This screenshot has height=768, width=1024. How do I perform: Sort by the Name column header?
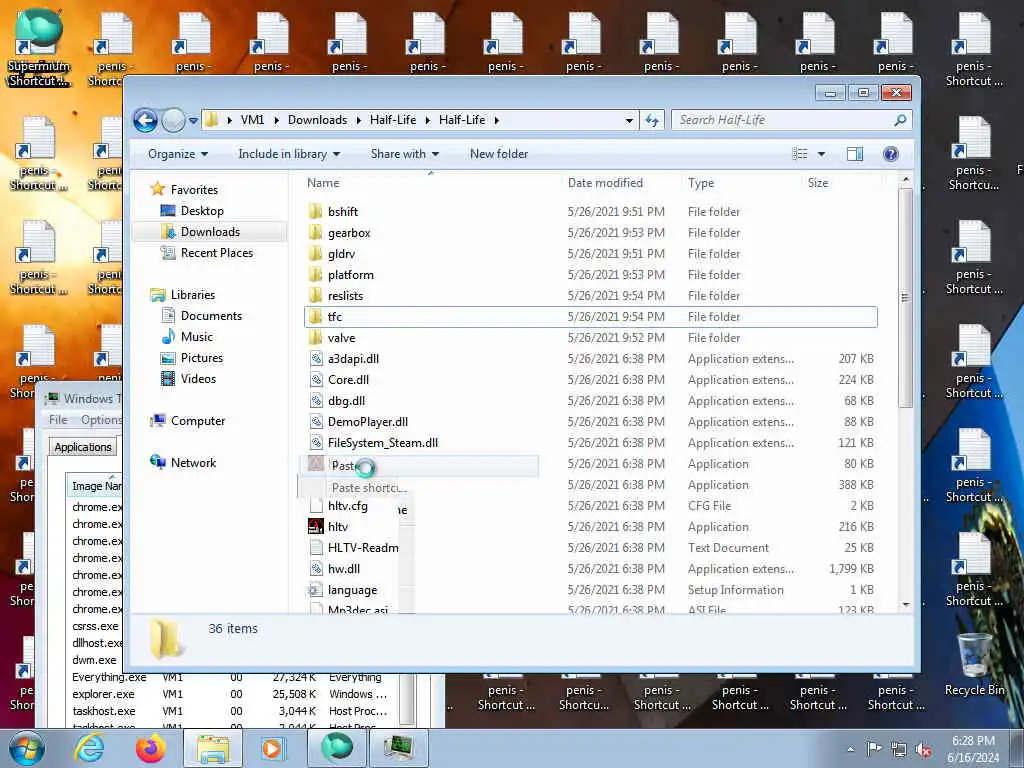pyautogui.click(x=431, y=184)
